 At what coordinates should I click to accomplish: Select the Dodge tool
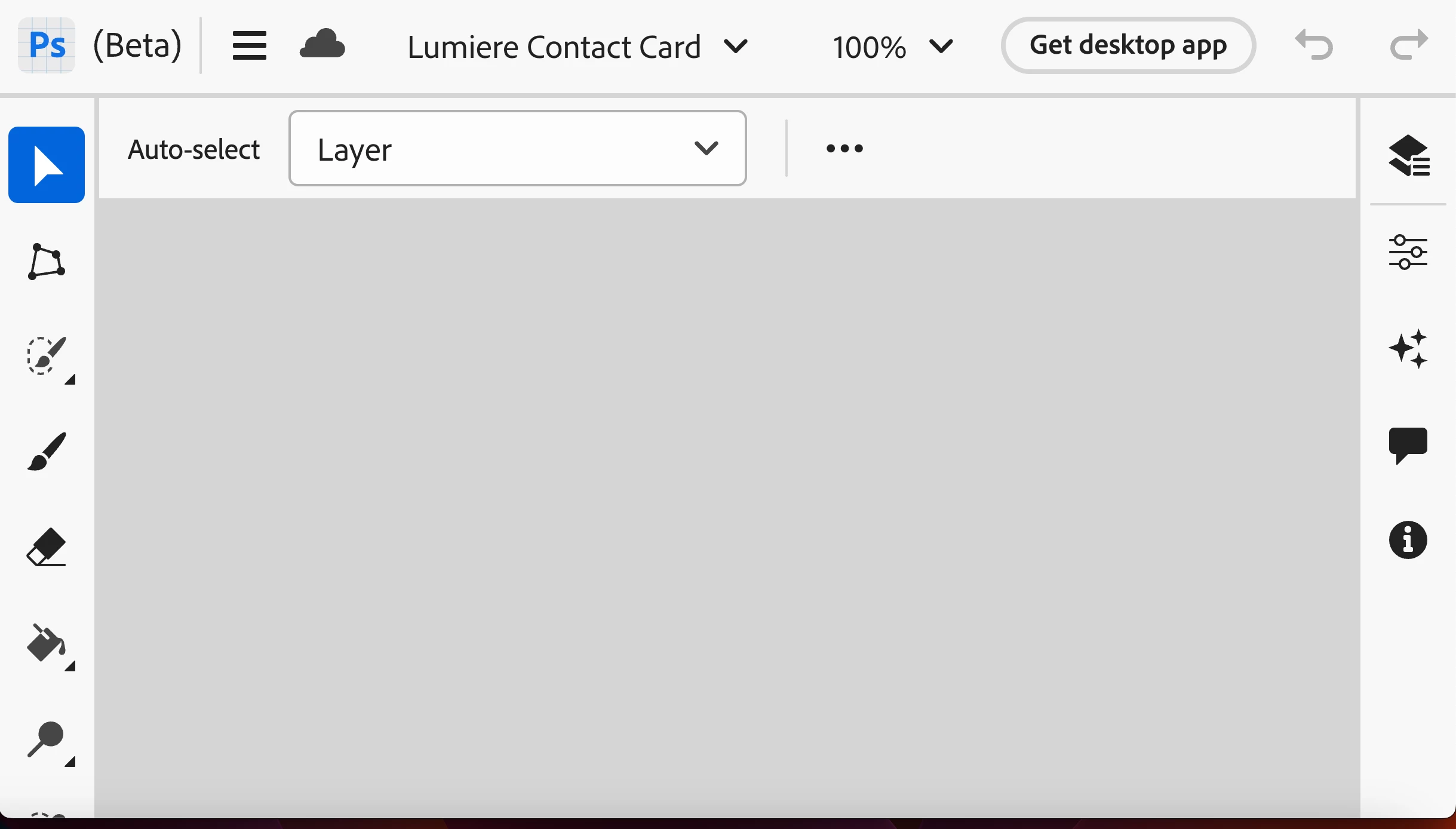47,739
